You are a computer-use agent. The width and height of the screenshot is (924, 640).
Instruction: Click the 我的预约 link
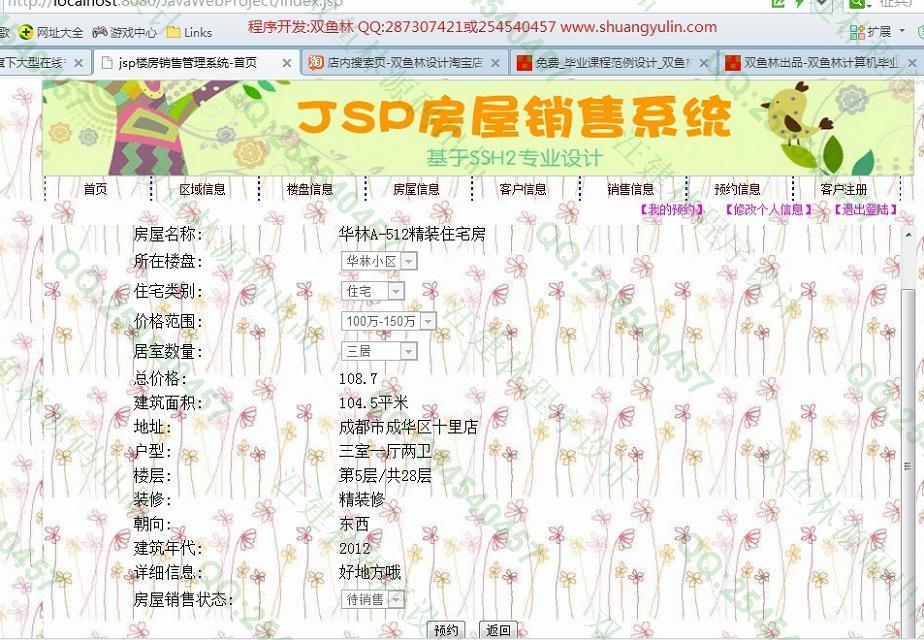[x=672, y=209]
